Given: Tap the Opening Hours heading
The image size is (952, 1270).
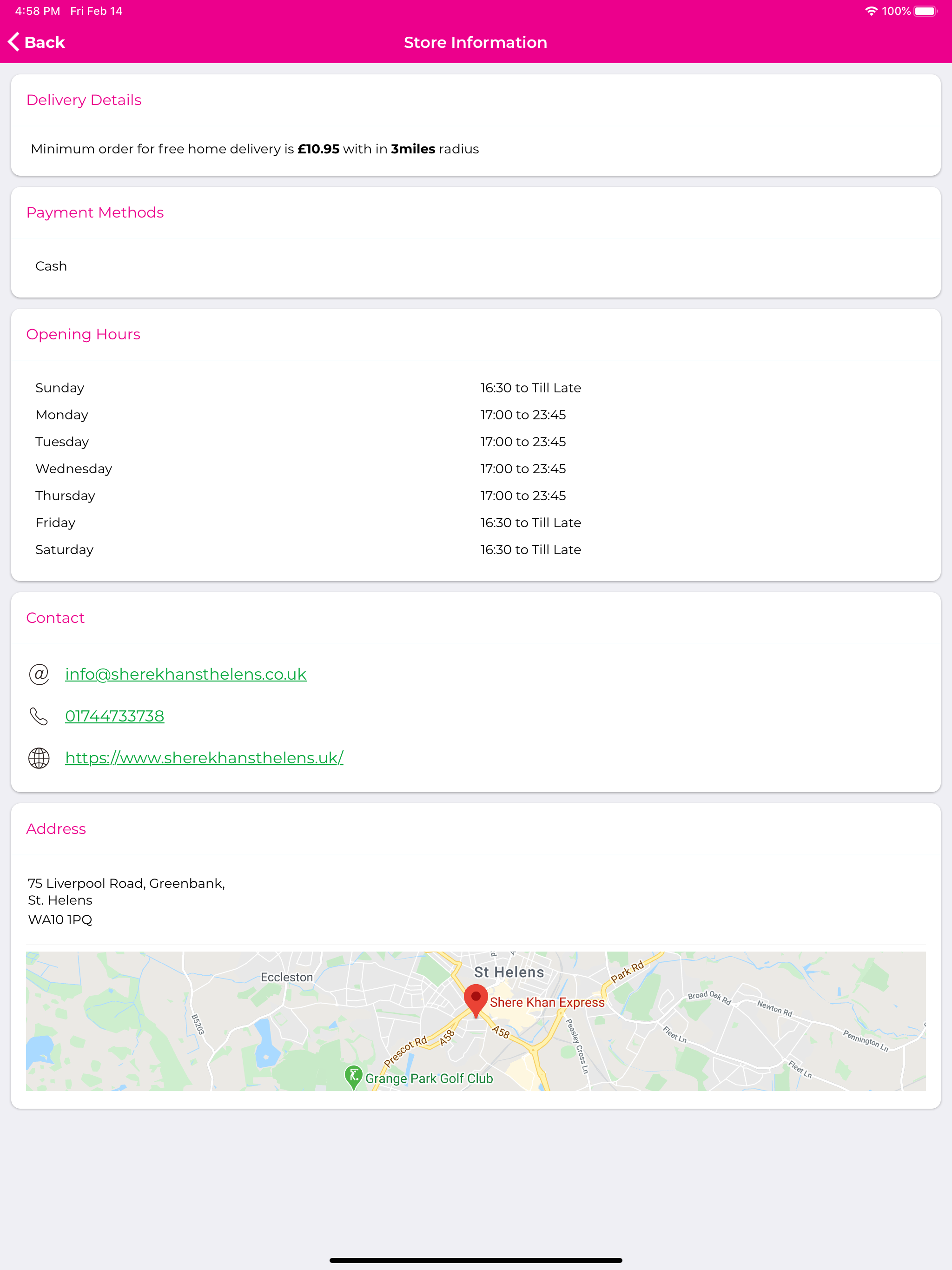Looking at the screenshot, I should pos(83,334).
